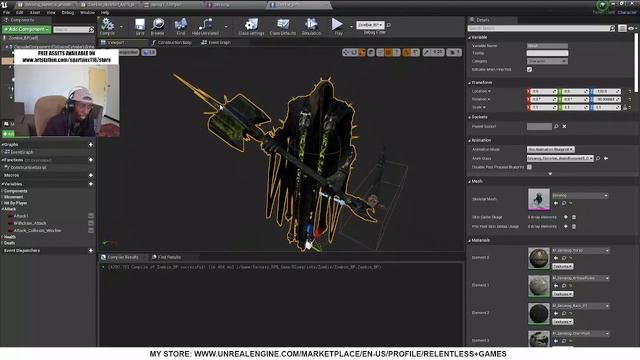Toggle scale snapping in viewport
This screenshot has height=360, width=640.
pyautogui.click(x=426, y=52)
